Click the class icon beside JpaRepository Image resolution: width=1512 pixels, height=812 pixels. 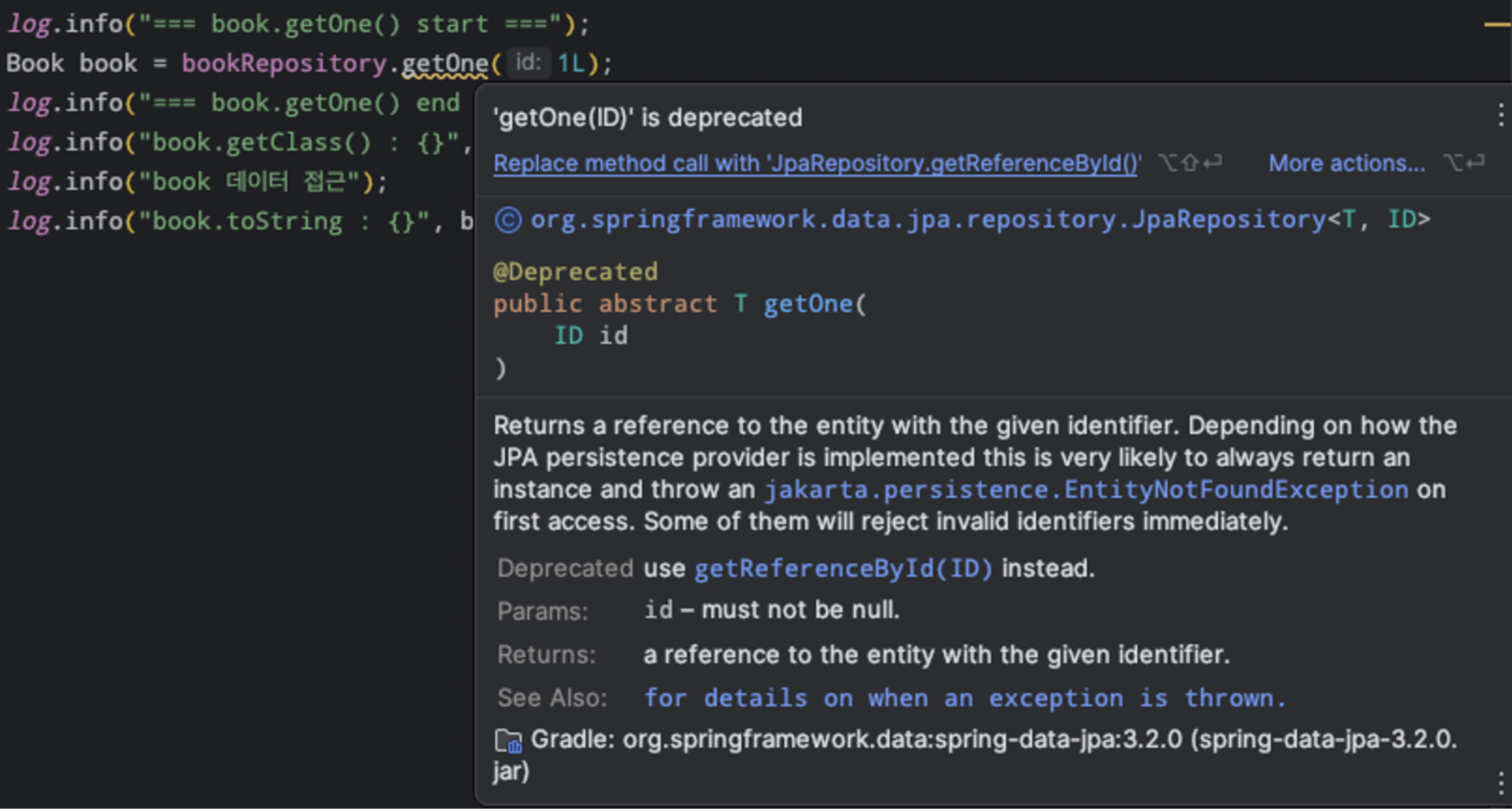pyautogui.click(x=508, y=220)
